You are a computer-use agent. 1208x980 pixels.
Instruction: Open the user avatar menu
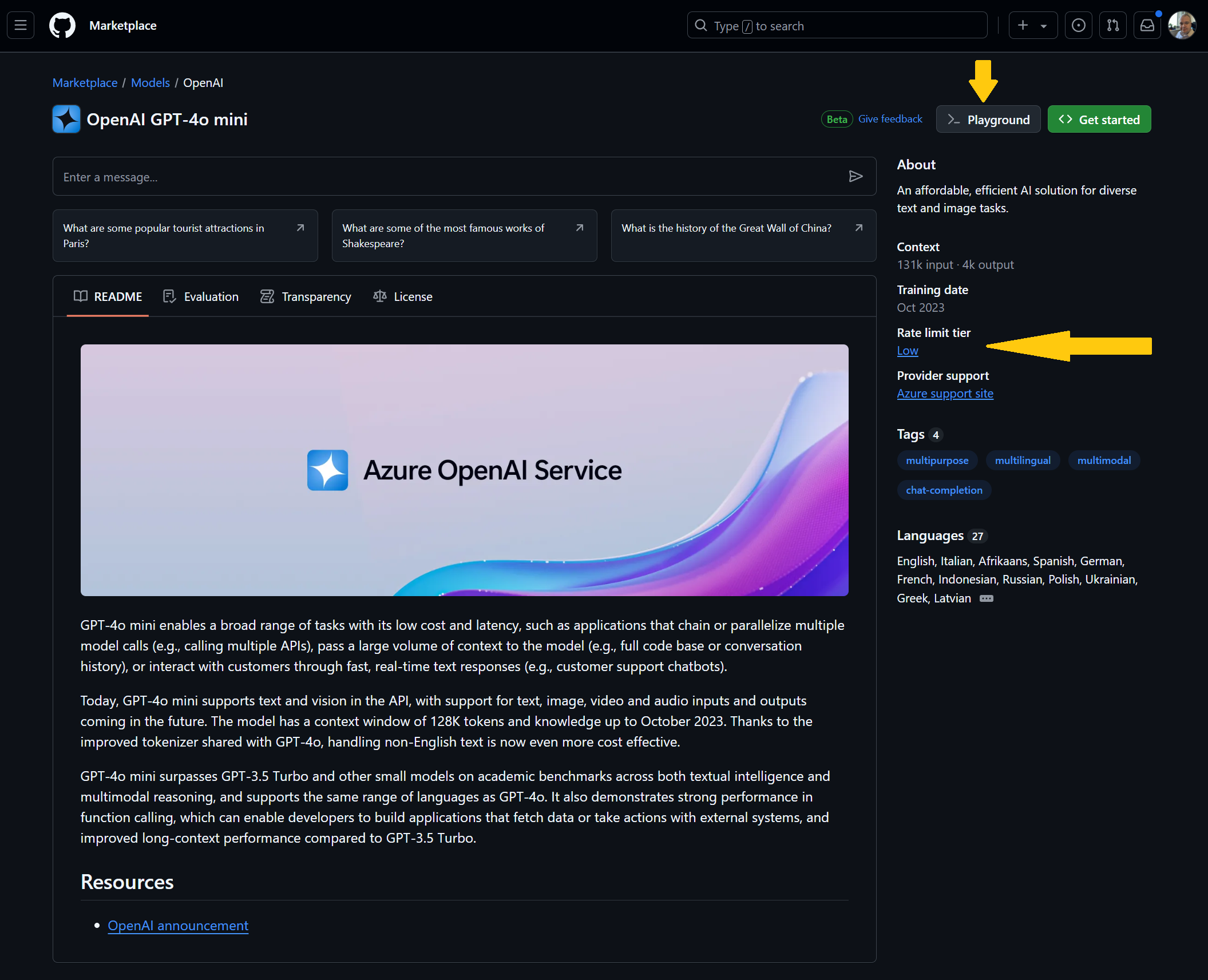pyautogui.click(x=1182, y=26)
